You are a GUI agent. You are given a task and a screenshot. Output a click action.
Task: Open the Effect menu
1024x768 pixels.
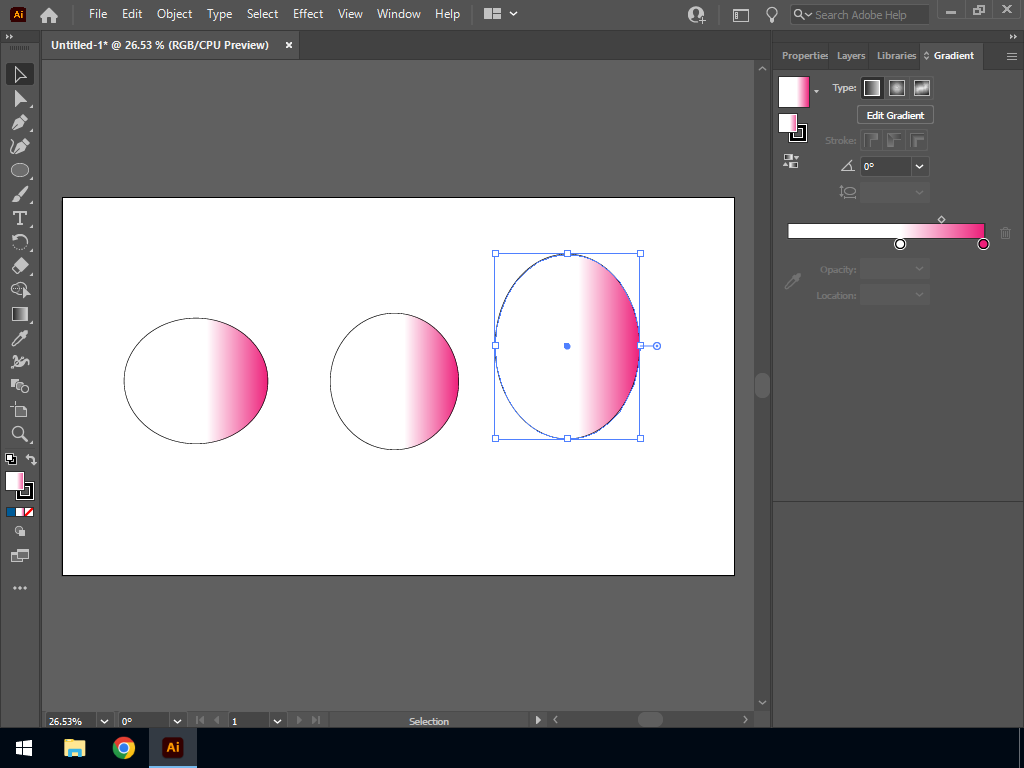point(308,14)
